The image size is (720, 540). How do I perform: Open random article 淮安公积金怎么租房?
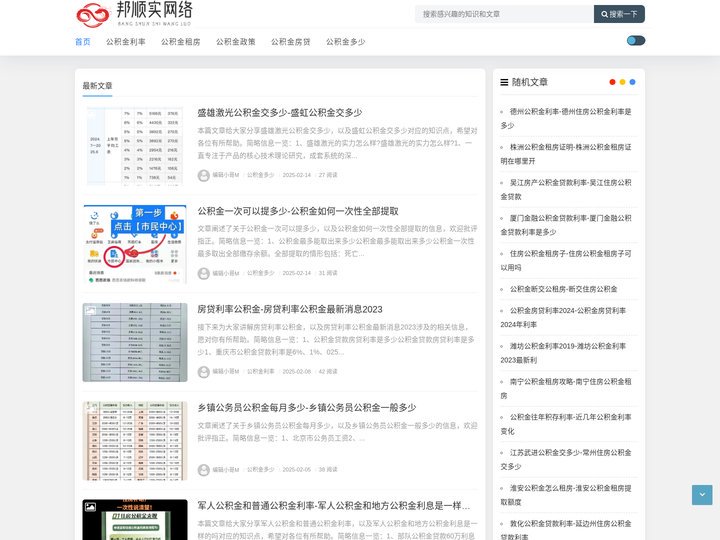[x=566, y=495]
